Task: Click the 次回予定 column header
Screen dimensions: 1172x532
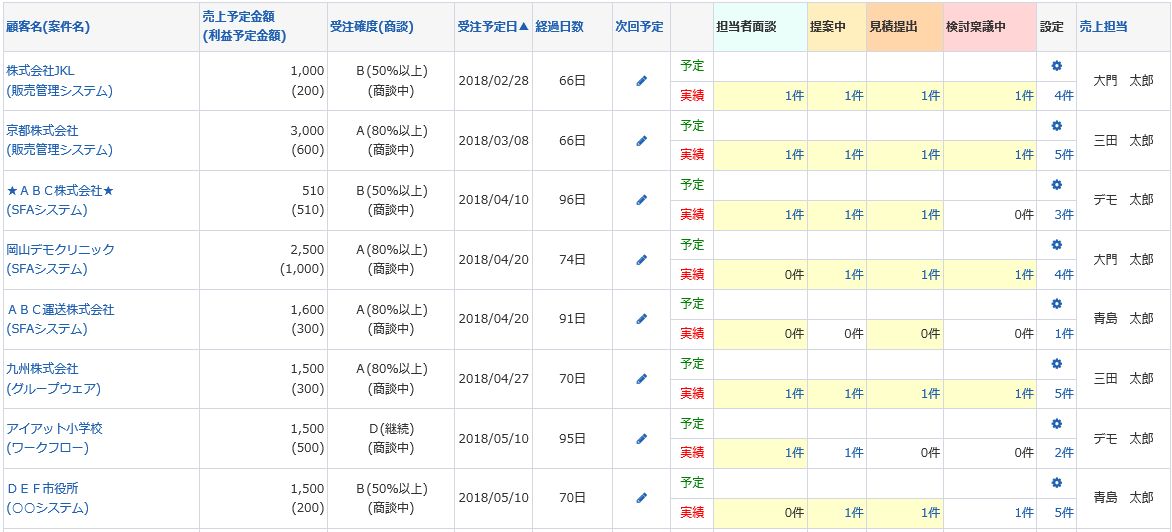Action: (x=639, y=27)
